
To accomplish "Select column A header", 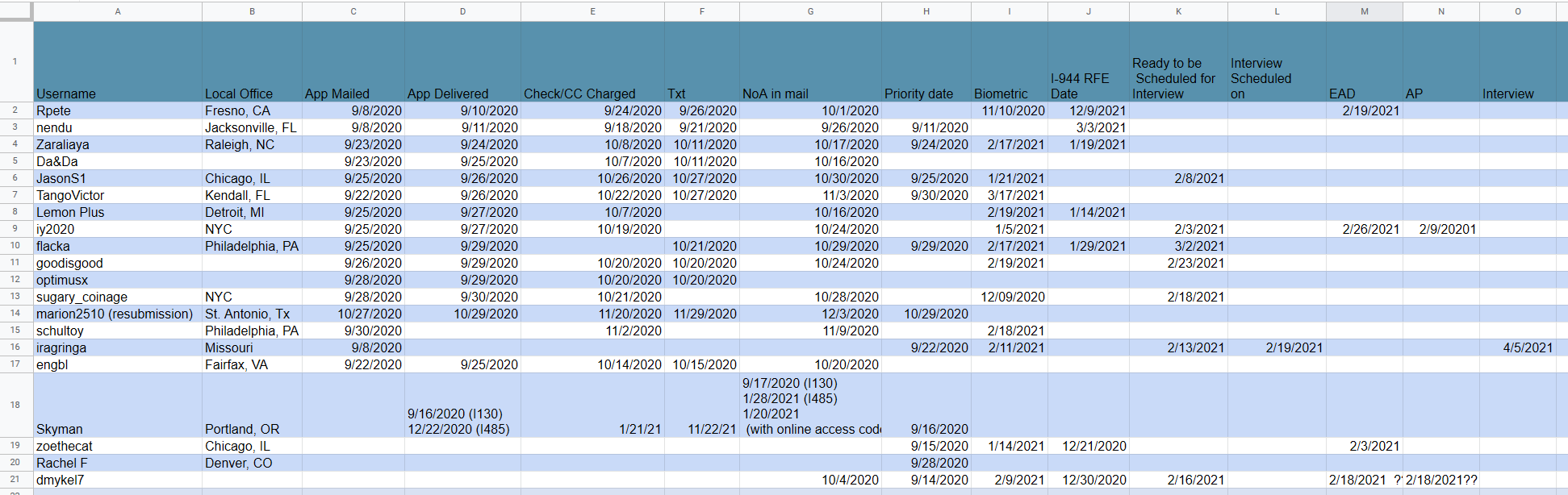I will (118, 11).
